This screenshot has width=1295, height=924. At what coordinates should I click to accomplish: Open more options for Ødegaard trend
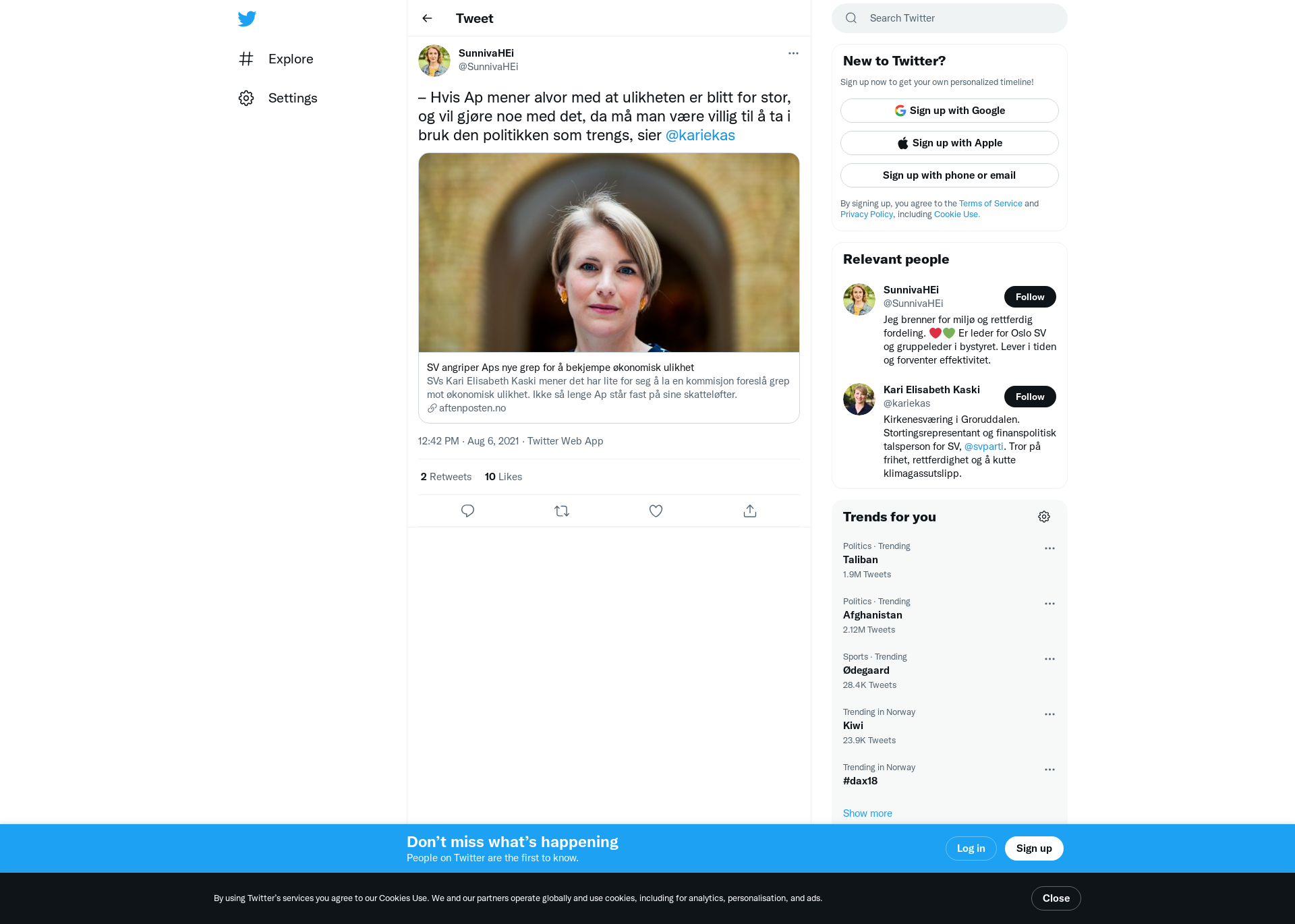click(x=1049, y=659)
